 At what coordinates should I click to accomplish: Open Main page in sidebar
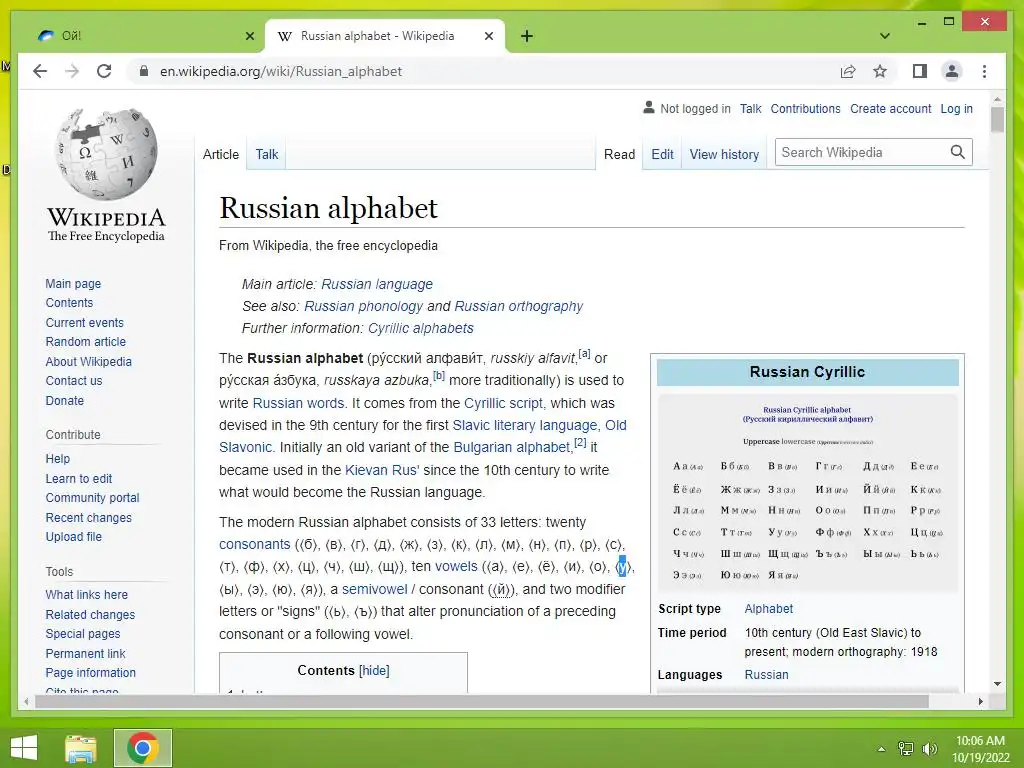[x=73, y=283]
